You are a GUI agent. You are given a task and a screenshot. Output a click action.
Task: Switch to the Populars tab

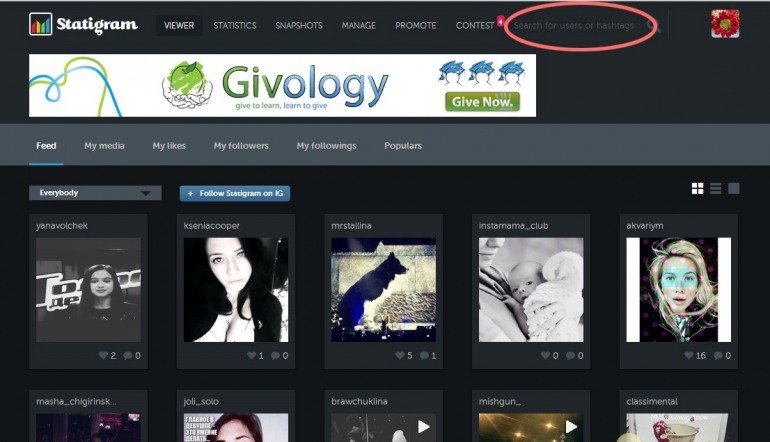pyautogui.click(x=403, y=146)
